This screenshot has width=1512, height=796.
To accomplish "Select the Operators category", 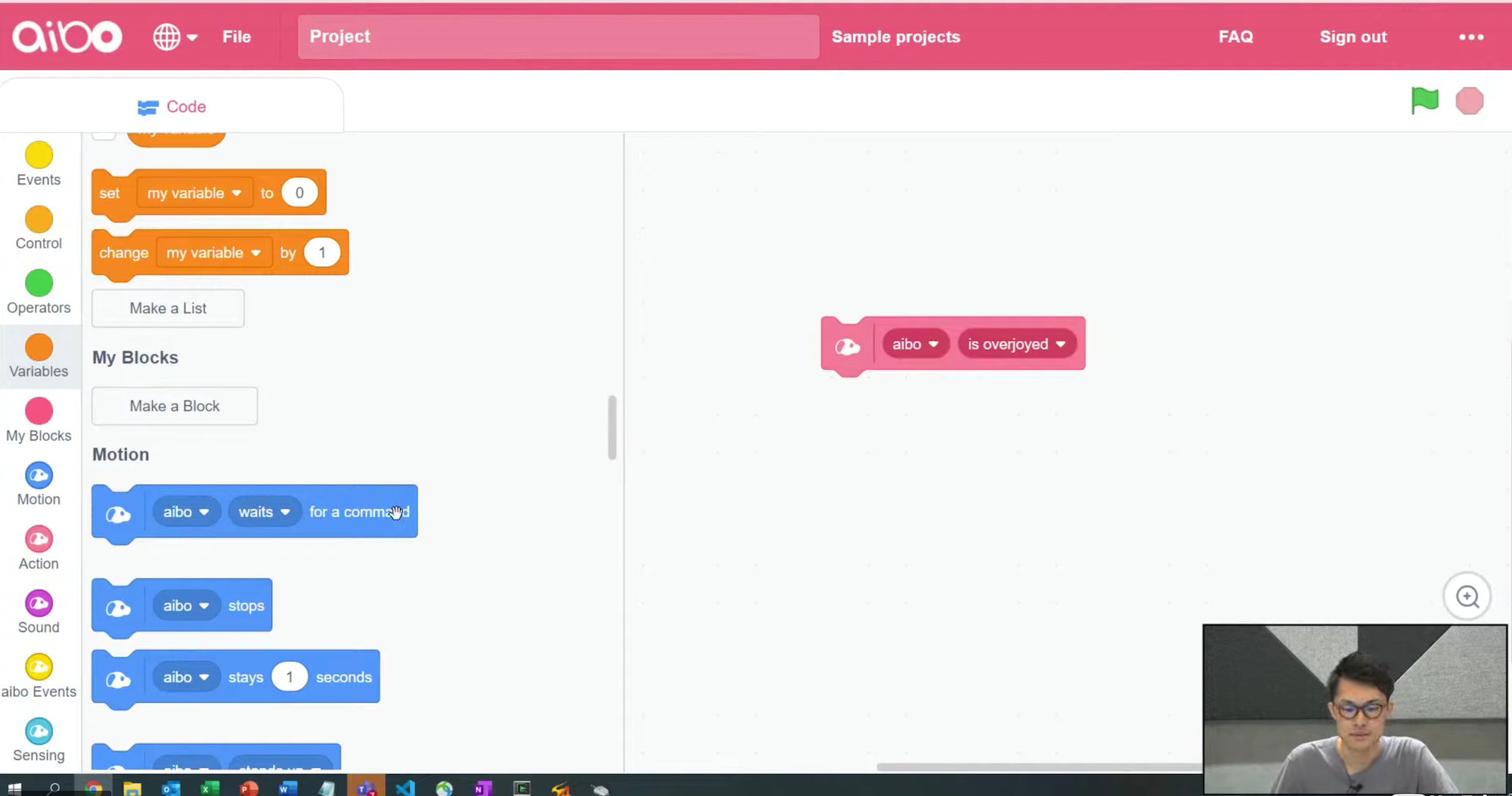I will coord(39,293).
